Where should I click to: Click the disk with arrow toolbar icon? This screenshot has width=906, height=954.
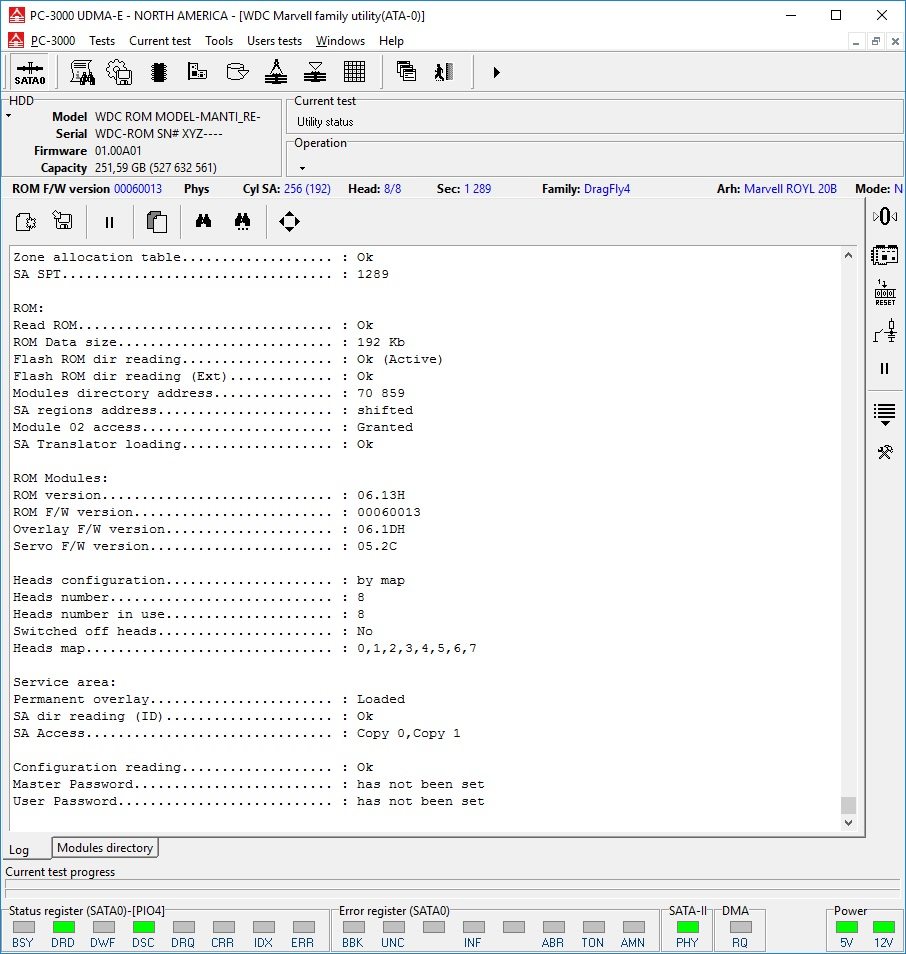click(x=237, y=72)
